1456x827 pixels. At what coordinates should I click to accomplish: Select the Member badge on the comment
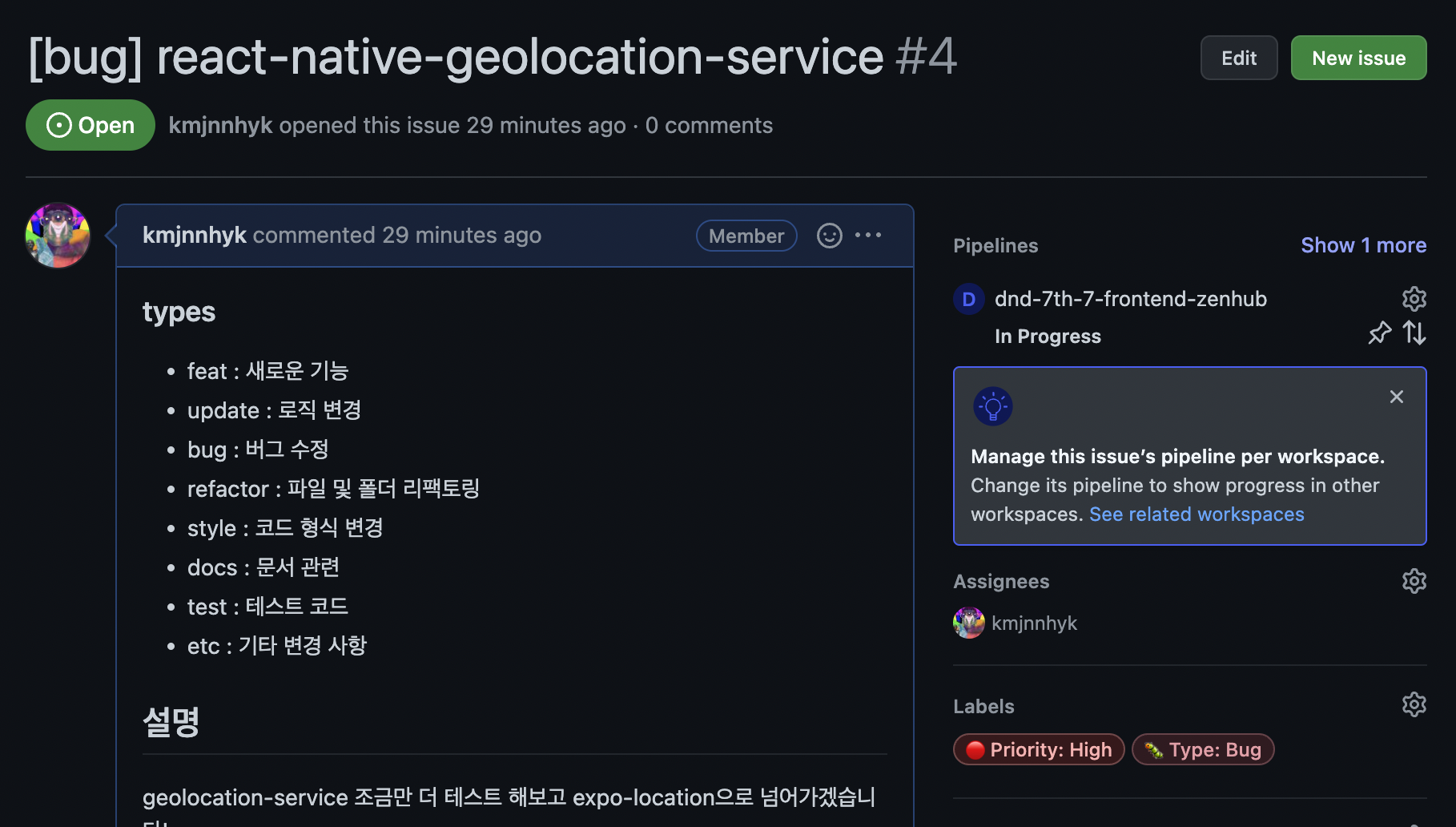coord(746,235)
